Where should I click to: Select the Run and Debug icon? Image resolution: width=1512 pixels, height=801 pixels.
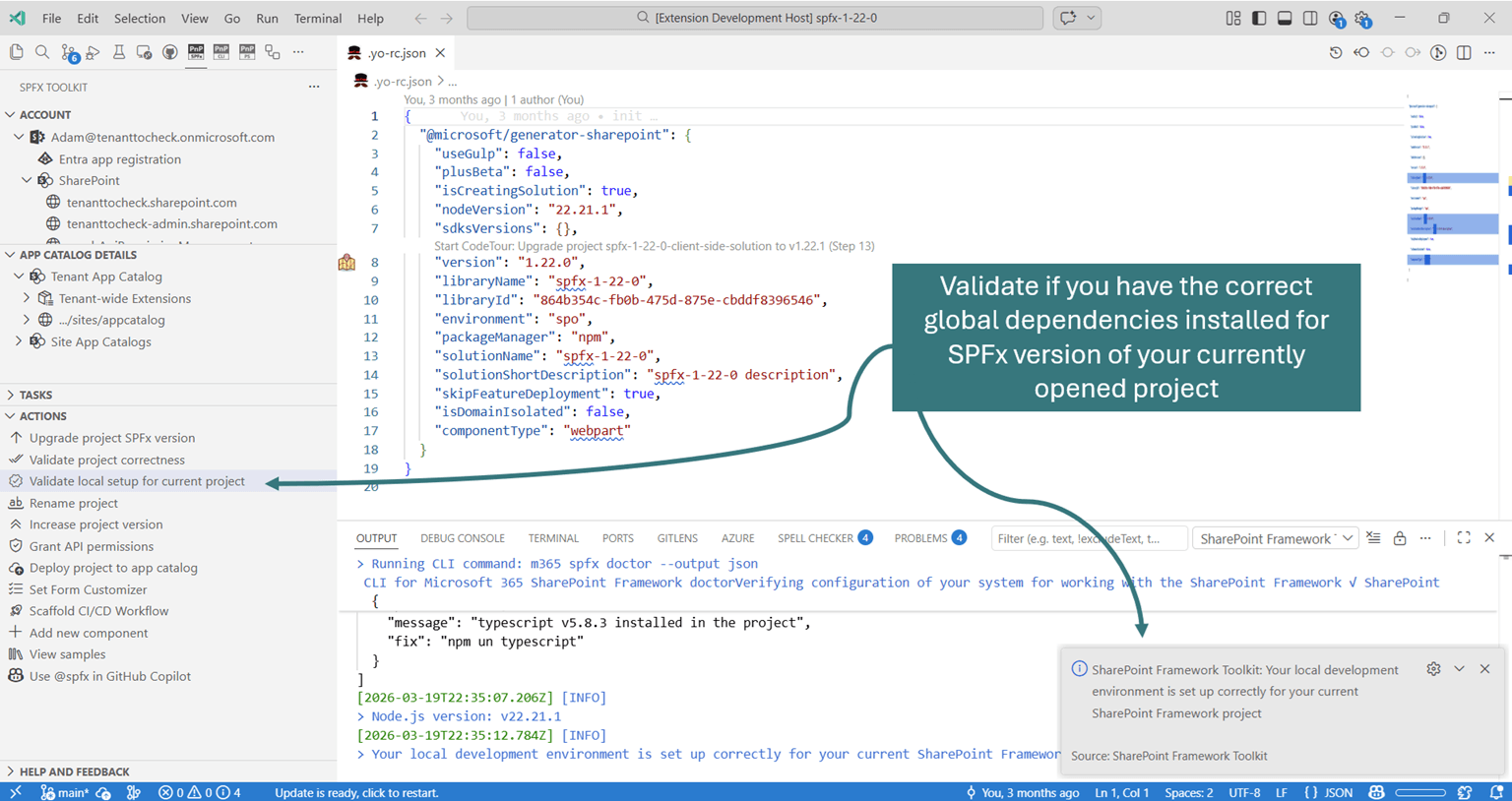point(92,52)
